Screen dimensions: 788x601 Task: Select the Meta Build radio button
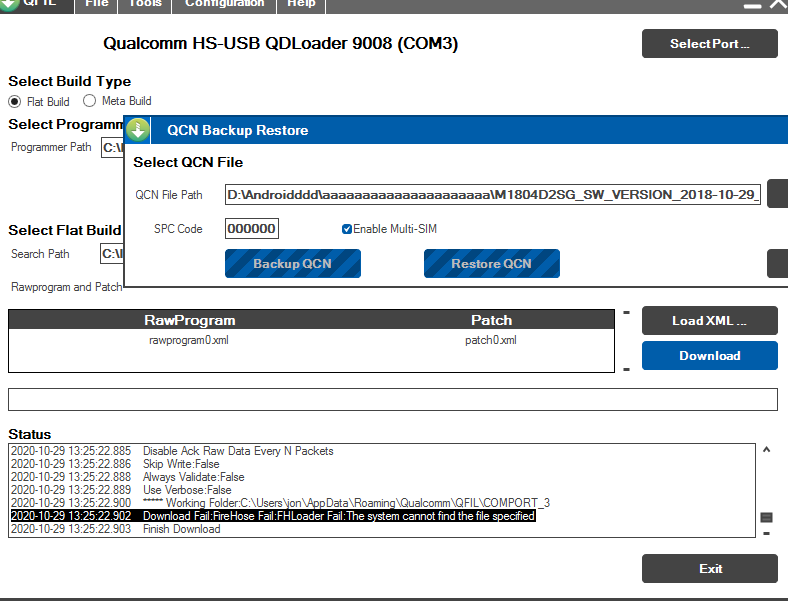coord(90,101)
